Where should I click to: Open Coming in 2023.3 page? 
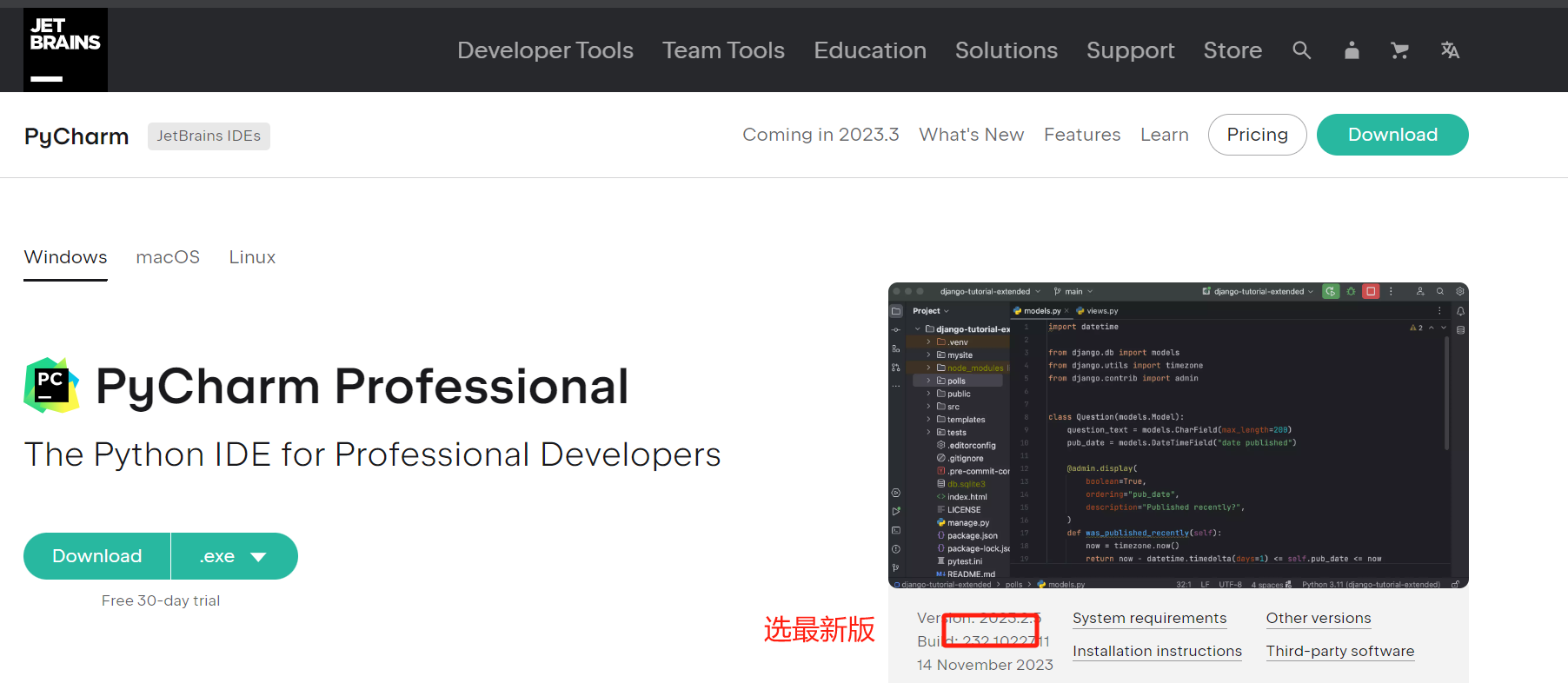tap(821, 135)
